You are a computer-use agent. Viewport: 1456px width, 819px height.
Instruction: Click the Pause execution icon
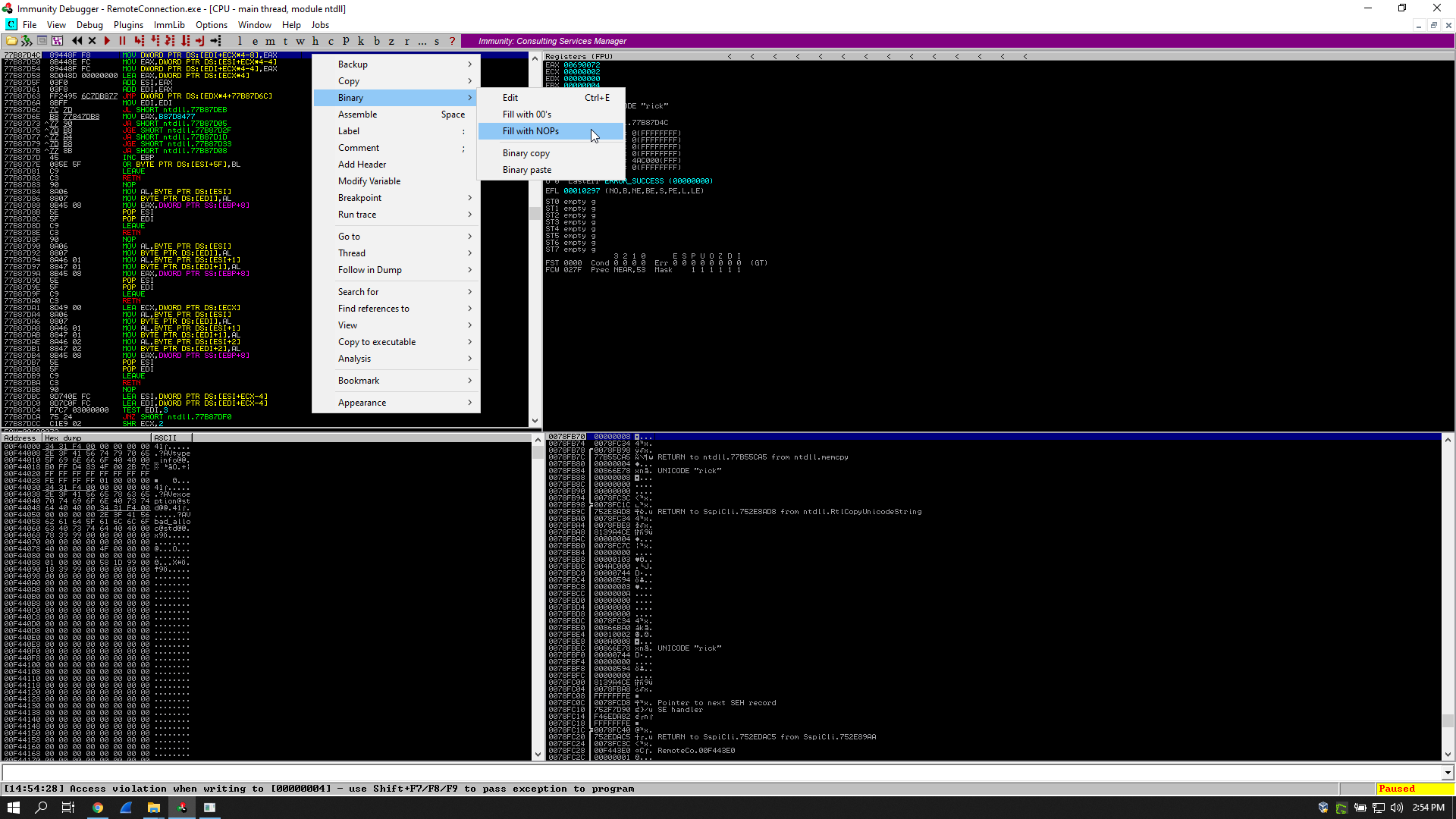pyautogui.click(x=122, y=41)
